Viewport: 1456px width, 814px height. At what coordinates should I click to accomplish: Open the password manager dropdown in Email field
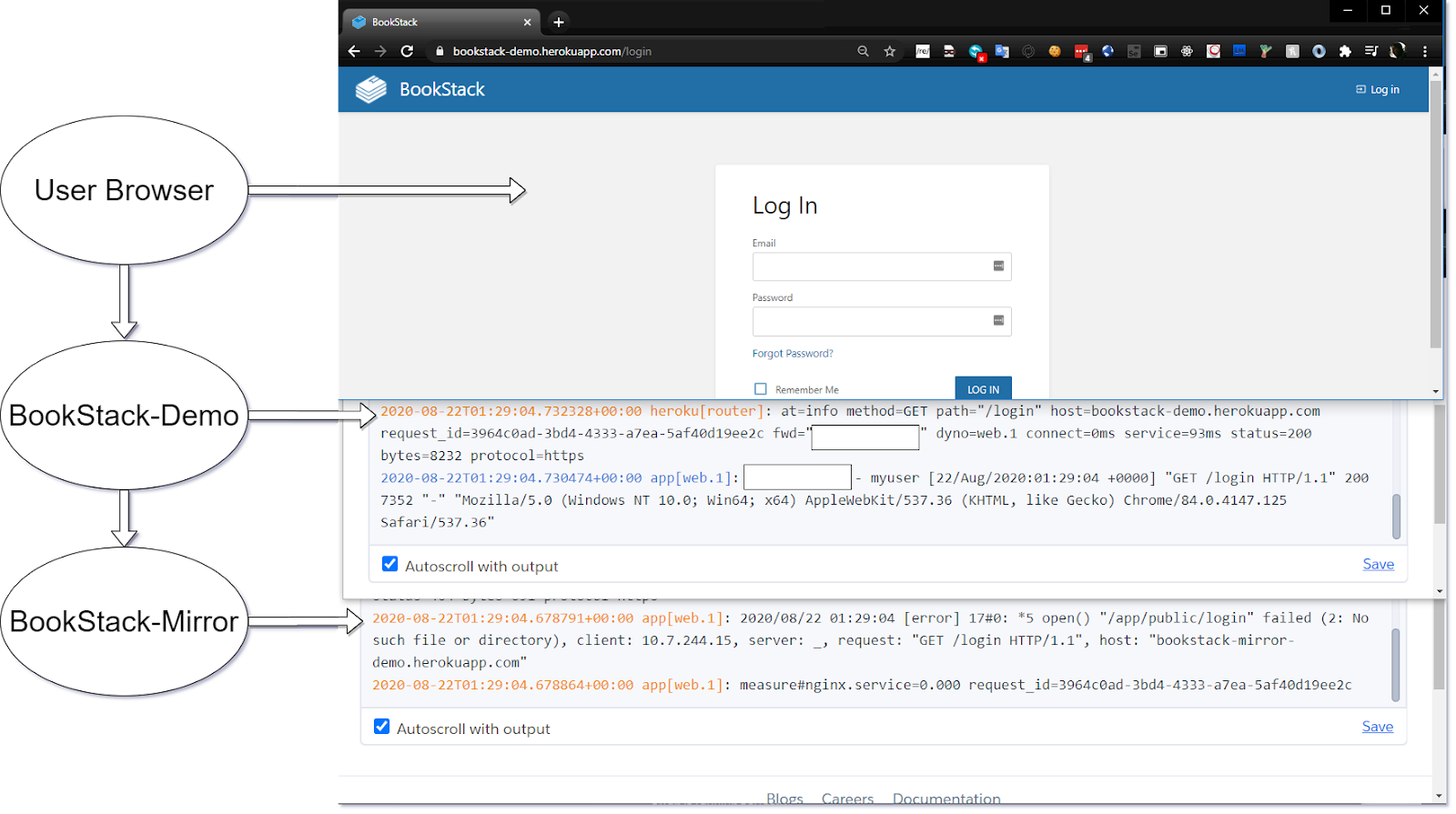[998, 266]
